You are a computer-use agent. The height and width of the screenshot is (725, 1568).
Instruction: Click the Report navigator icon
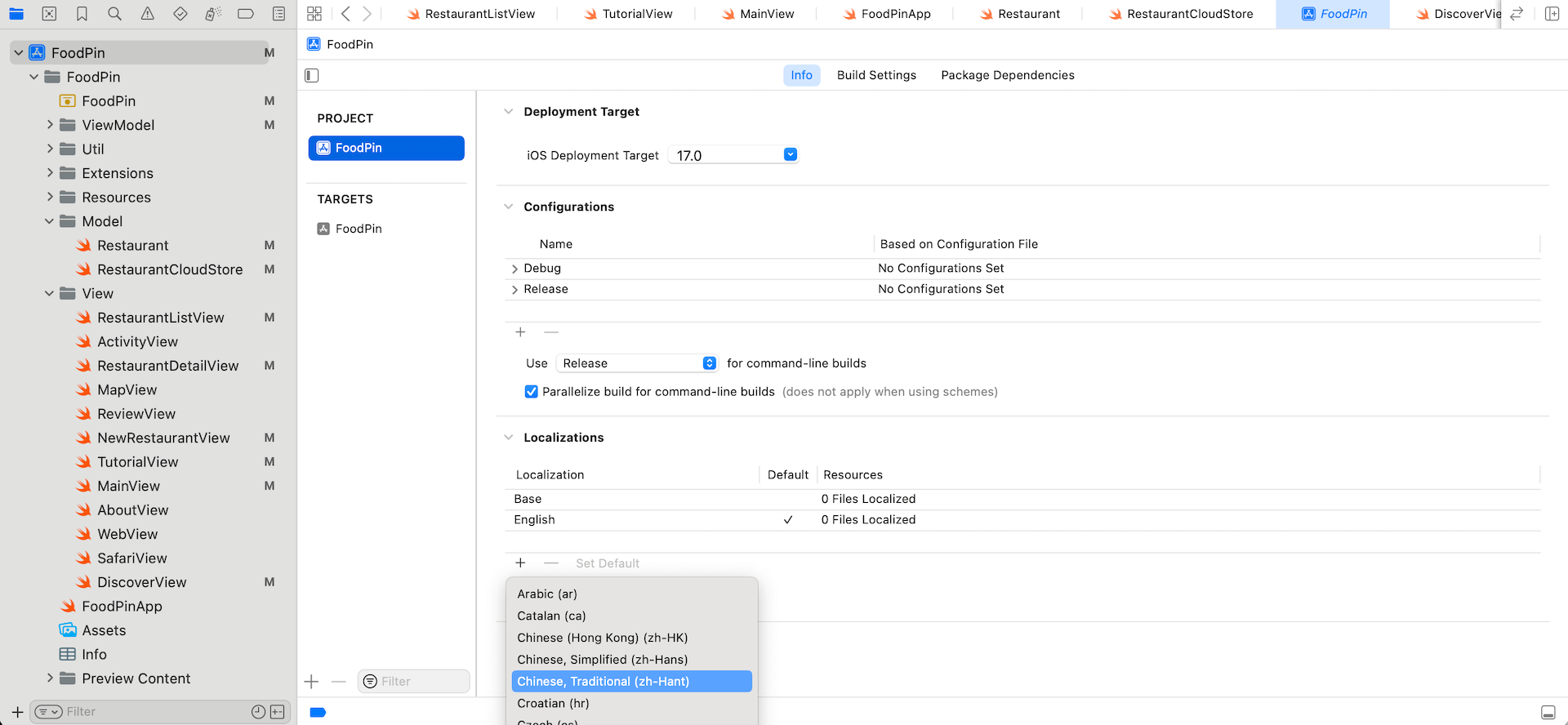pos(278,14)
